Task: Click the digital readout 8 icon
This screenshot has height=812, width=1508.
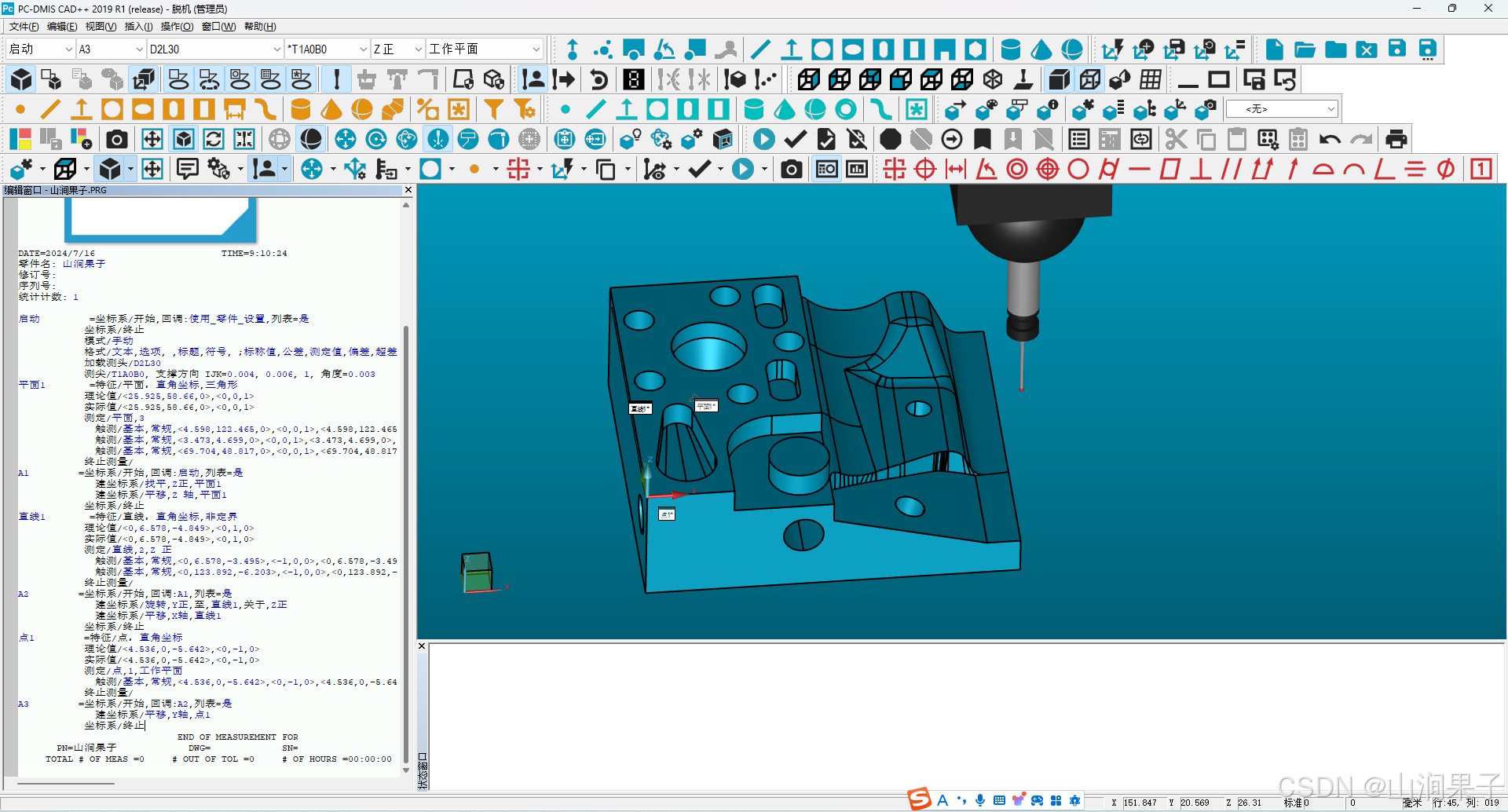Action: tap(634, 79)
